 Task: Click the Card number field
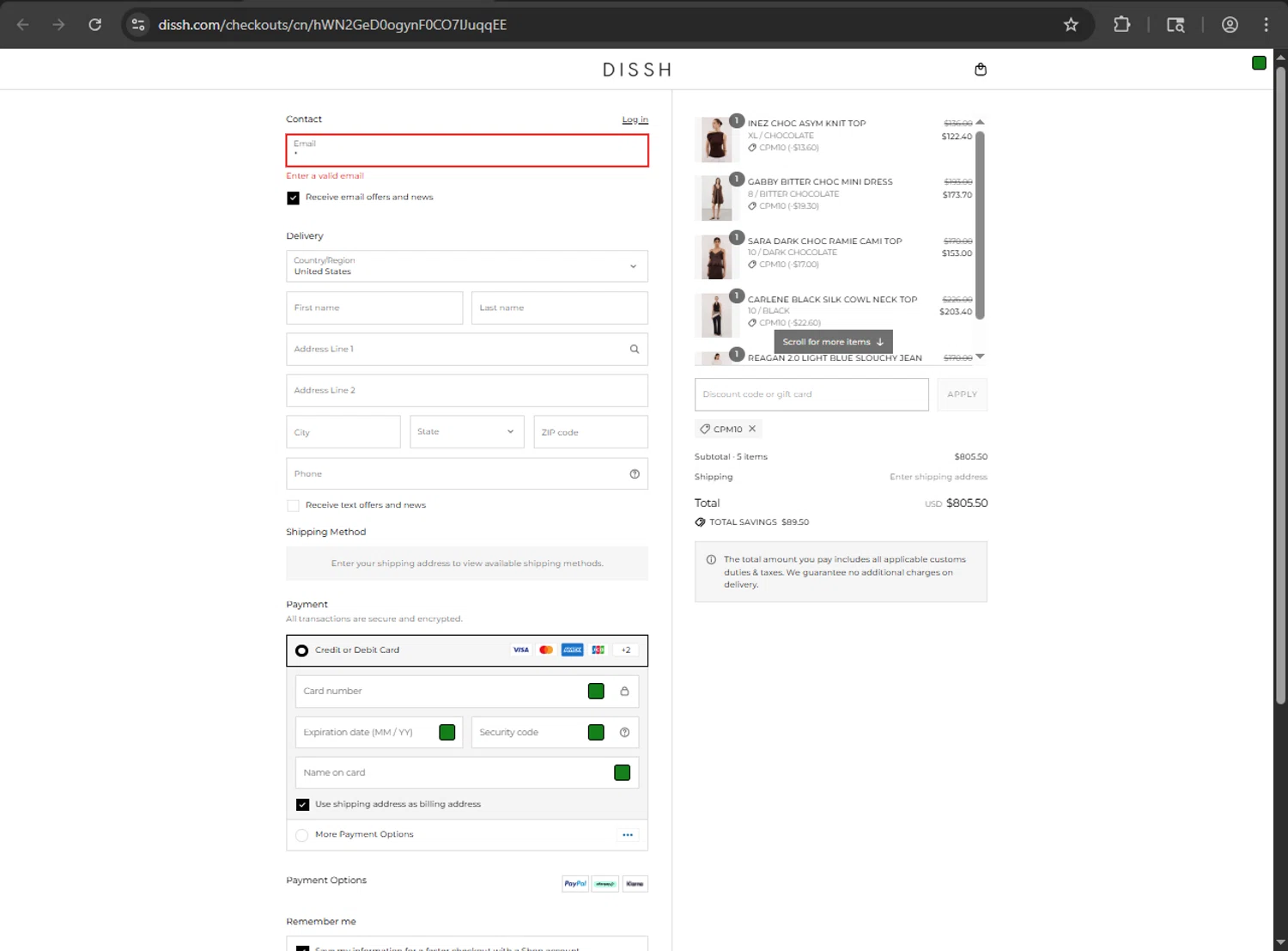467,691
